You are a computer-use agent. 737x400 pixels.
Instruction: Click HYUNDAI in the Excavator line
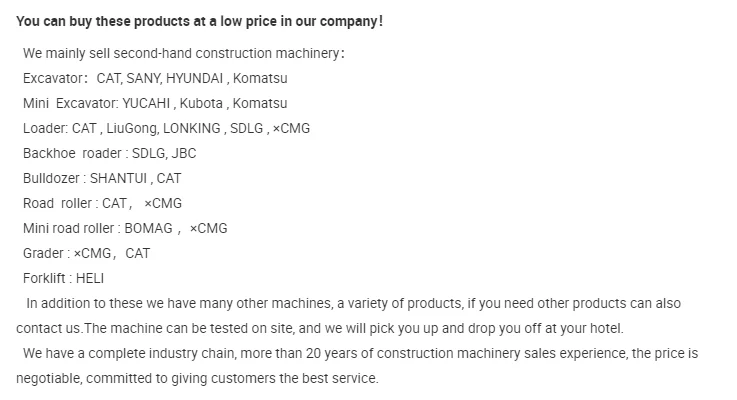point(195,78)
